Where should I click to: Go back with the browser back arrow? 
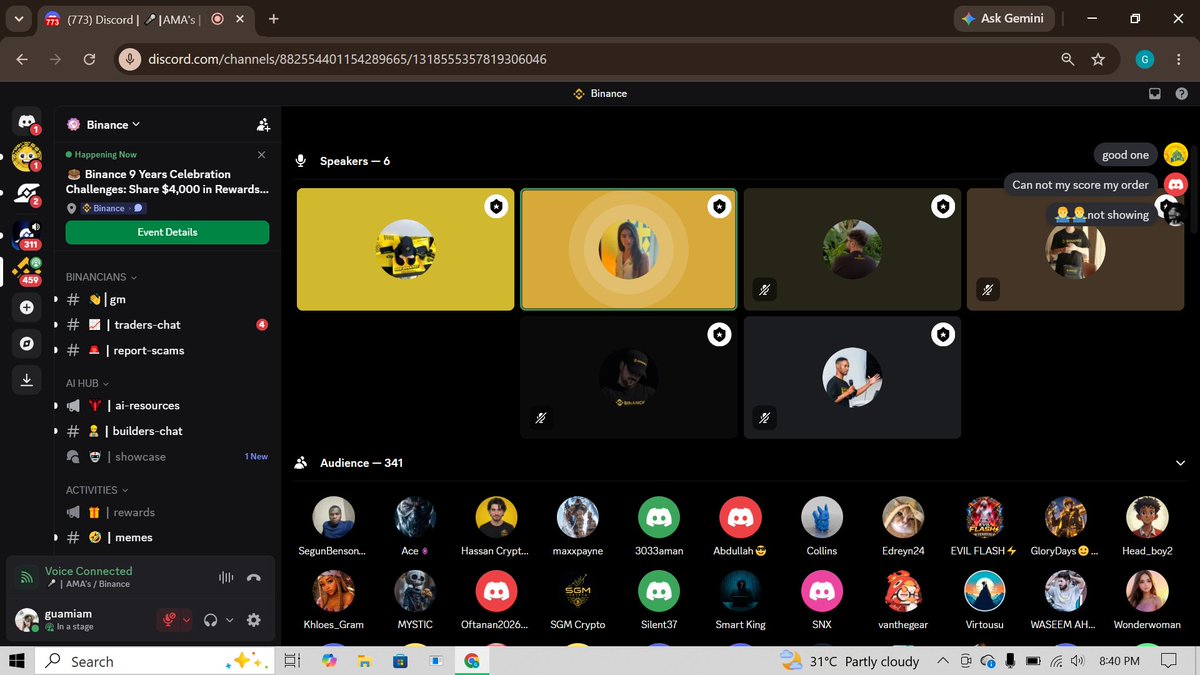22,59
